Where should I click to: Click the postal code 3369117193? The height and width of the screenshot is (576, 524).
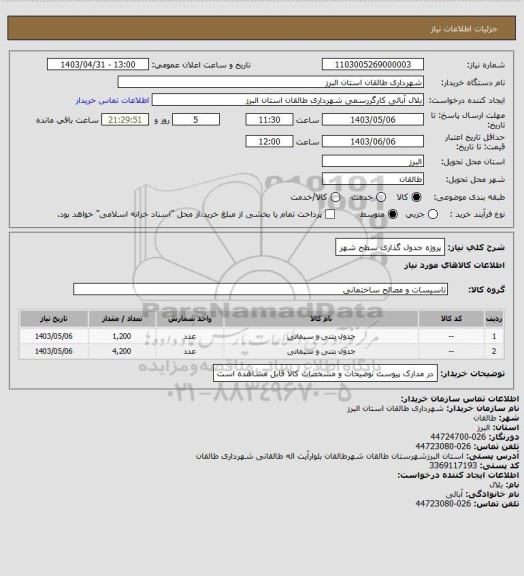pos(453,466)
